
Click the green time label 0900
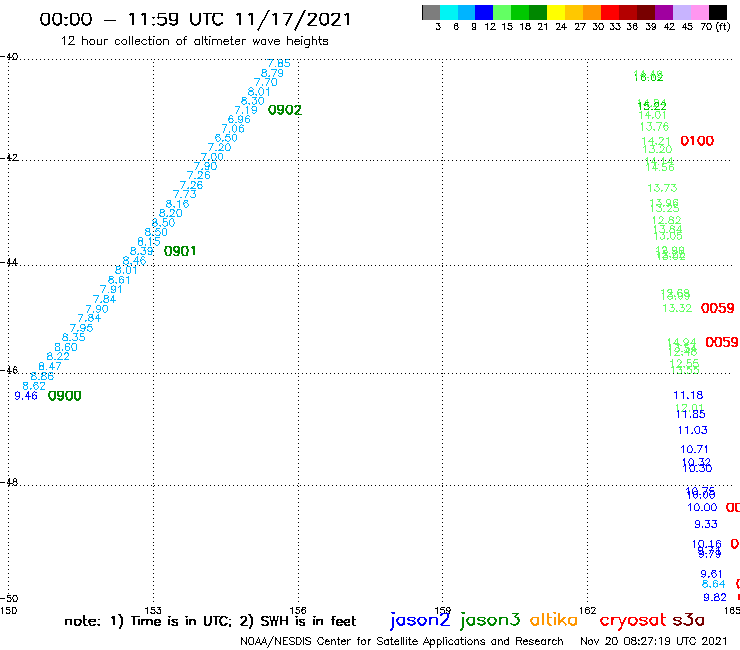point(65,396)
